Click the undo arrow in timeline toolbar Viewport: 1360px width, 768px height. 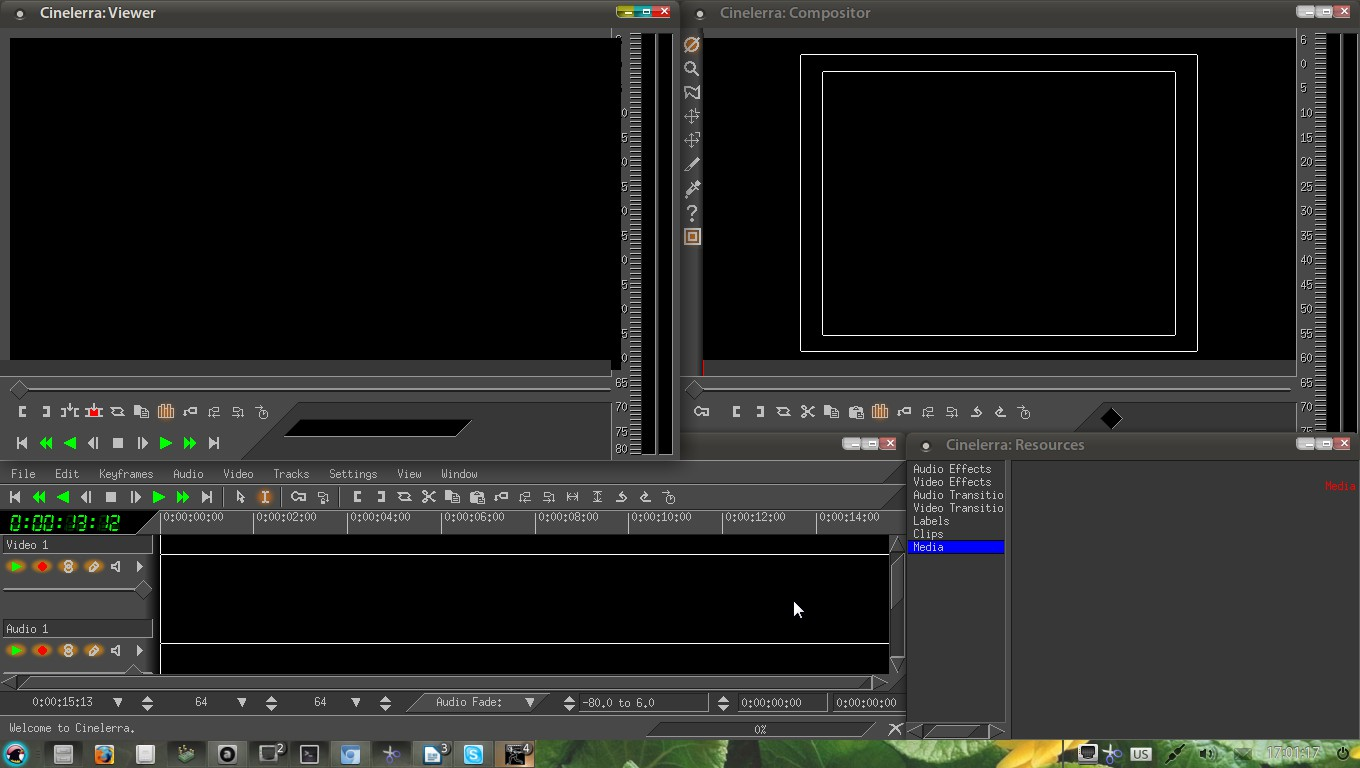621,497
